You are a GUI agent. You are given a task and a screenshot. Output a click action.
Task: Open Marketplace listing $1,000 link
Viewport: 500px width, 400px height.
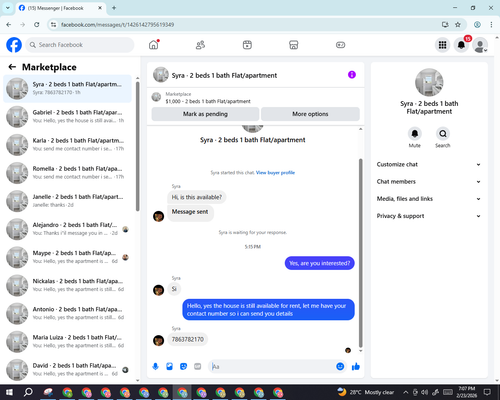click(208, 101)
